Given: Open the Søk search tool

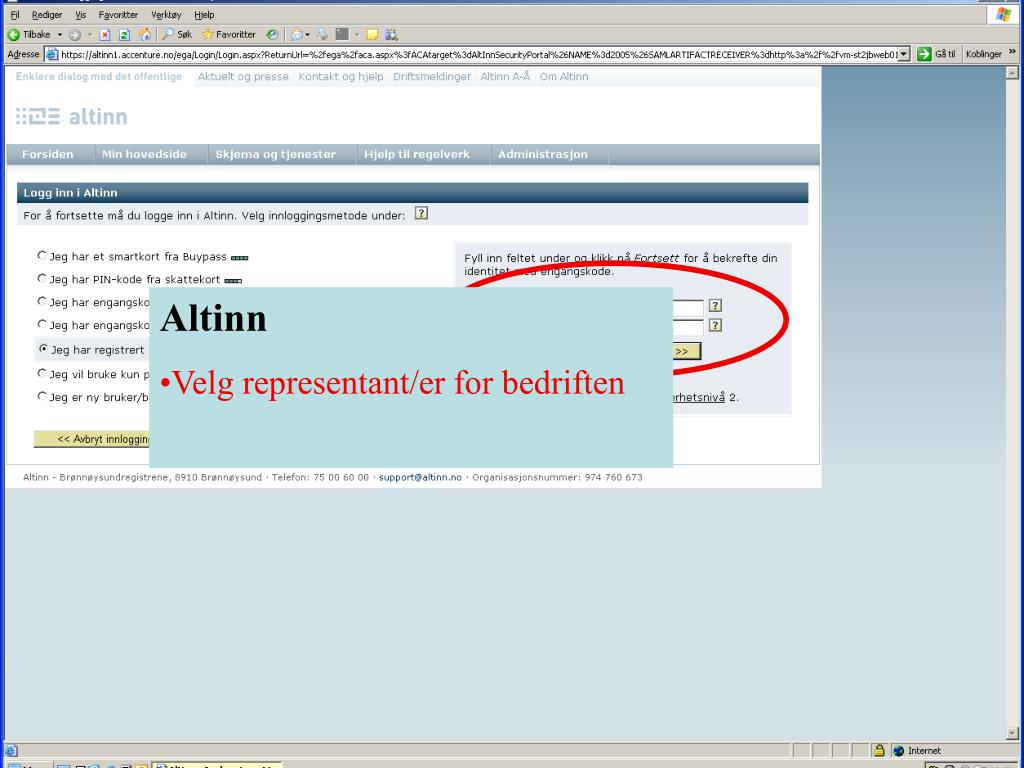Looking at the screenshot, I should click(x=177, y=35).
